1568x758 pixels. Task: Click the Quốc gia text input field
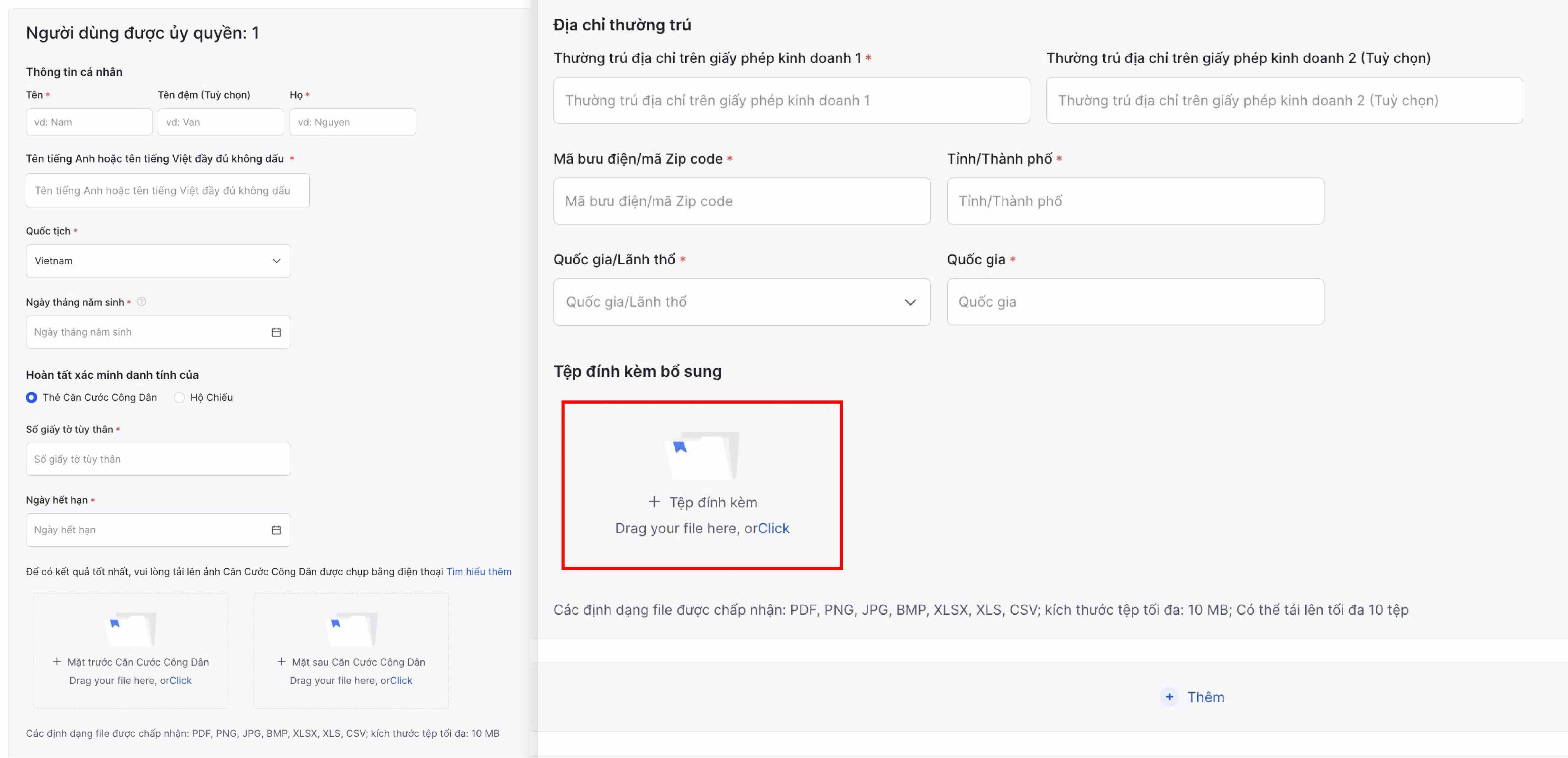coord(1135,302)
